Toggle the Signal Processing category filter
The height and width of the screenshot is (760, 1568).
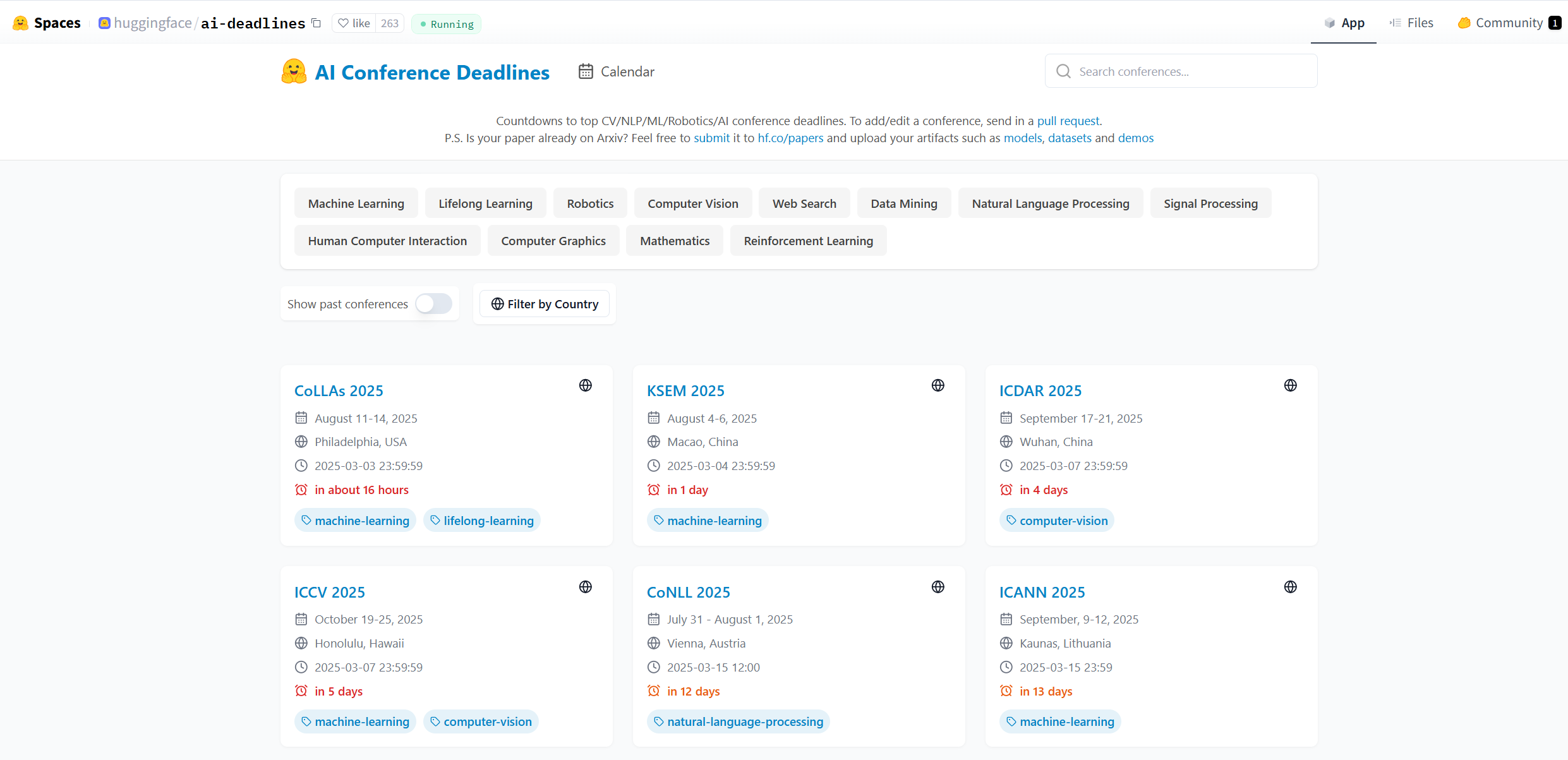pyautogui.click(x=1211, y=203)
